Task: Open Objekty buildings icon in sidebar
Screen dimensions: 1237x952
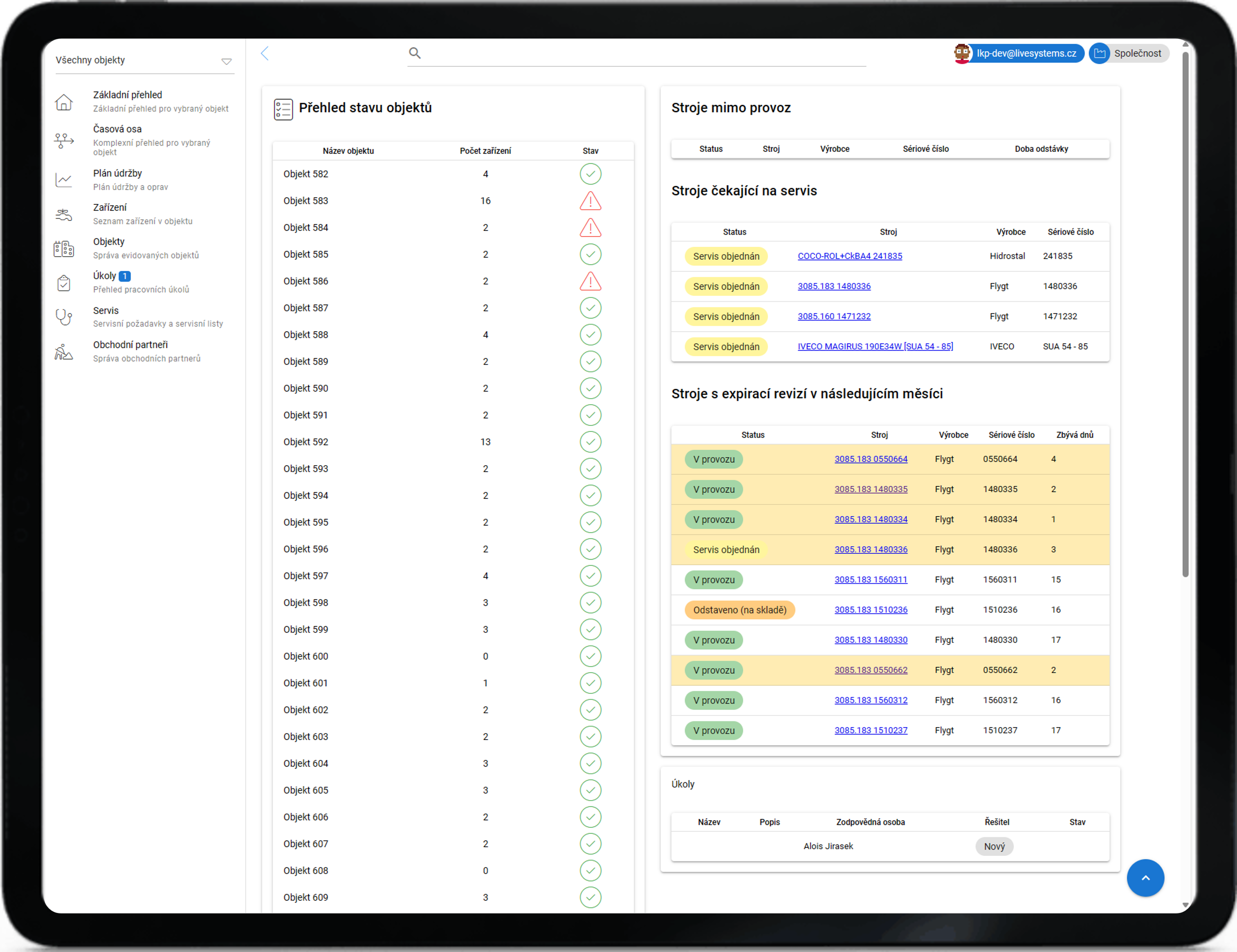Action: click(63, 249)
